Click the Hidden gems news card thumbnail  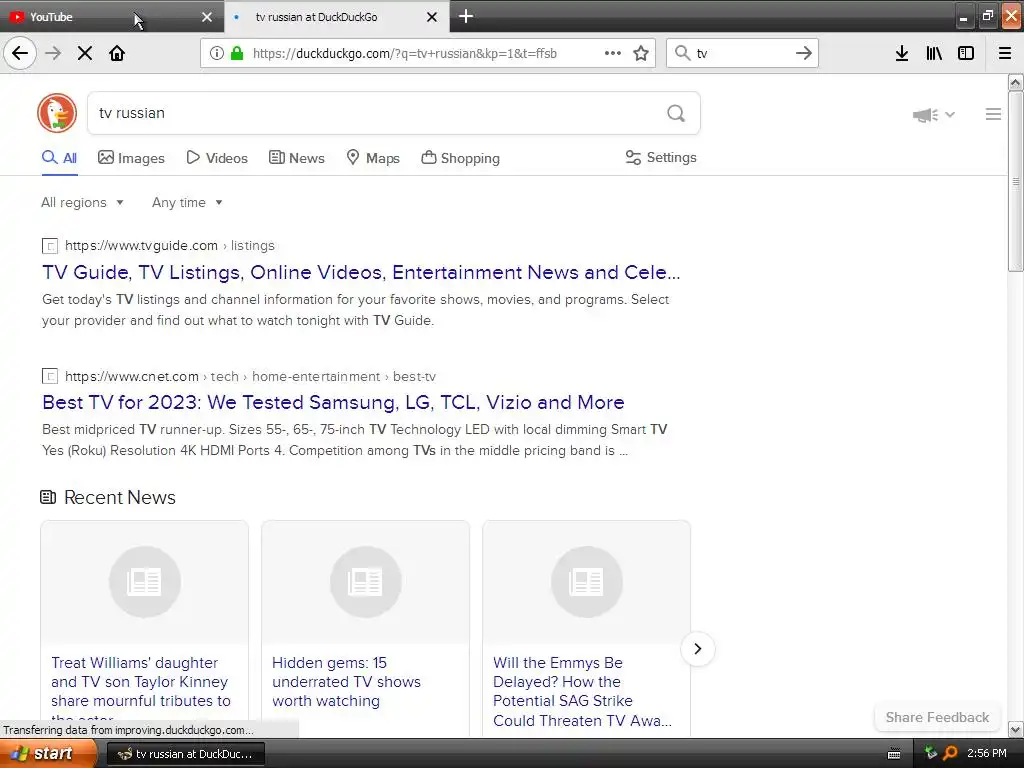coord(365,582)
